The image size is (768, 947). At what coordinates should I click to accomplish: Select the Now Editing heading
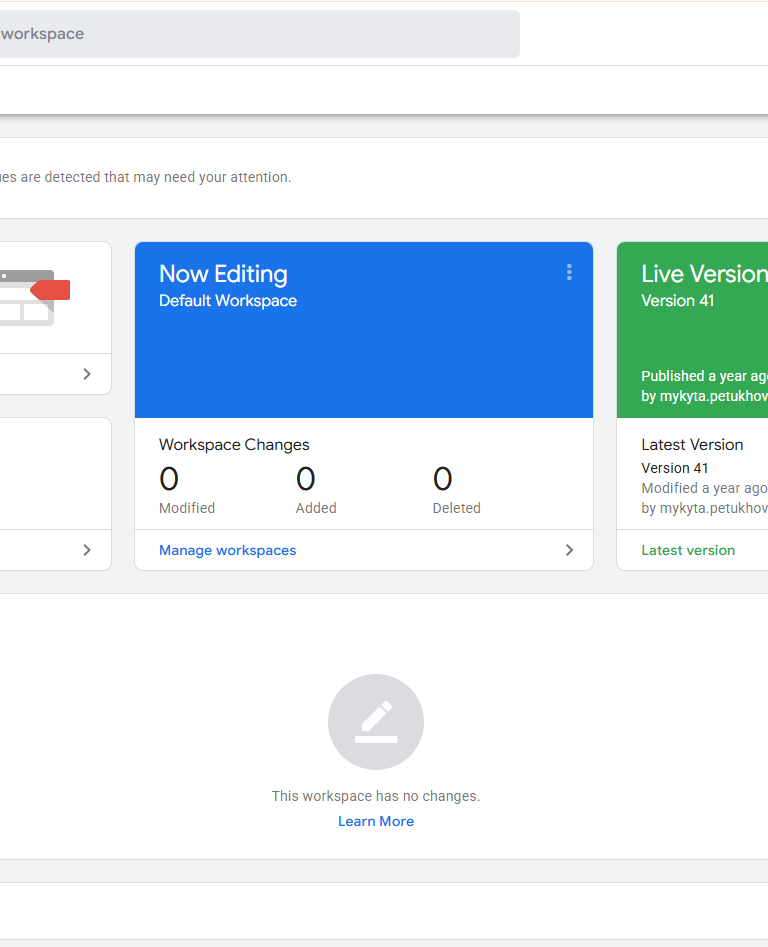223,274
